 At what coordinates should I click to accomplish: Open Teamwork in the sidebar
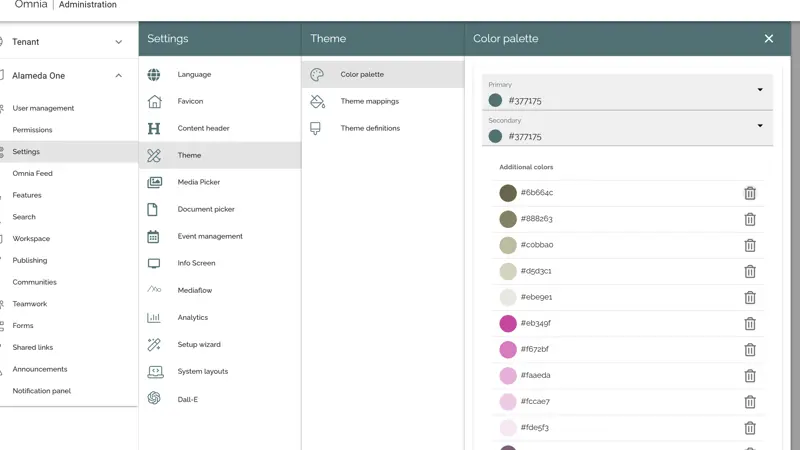coord(30,304)
